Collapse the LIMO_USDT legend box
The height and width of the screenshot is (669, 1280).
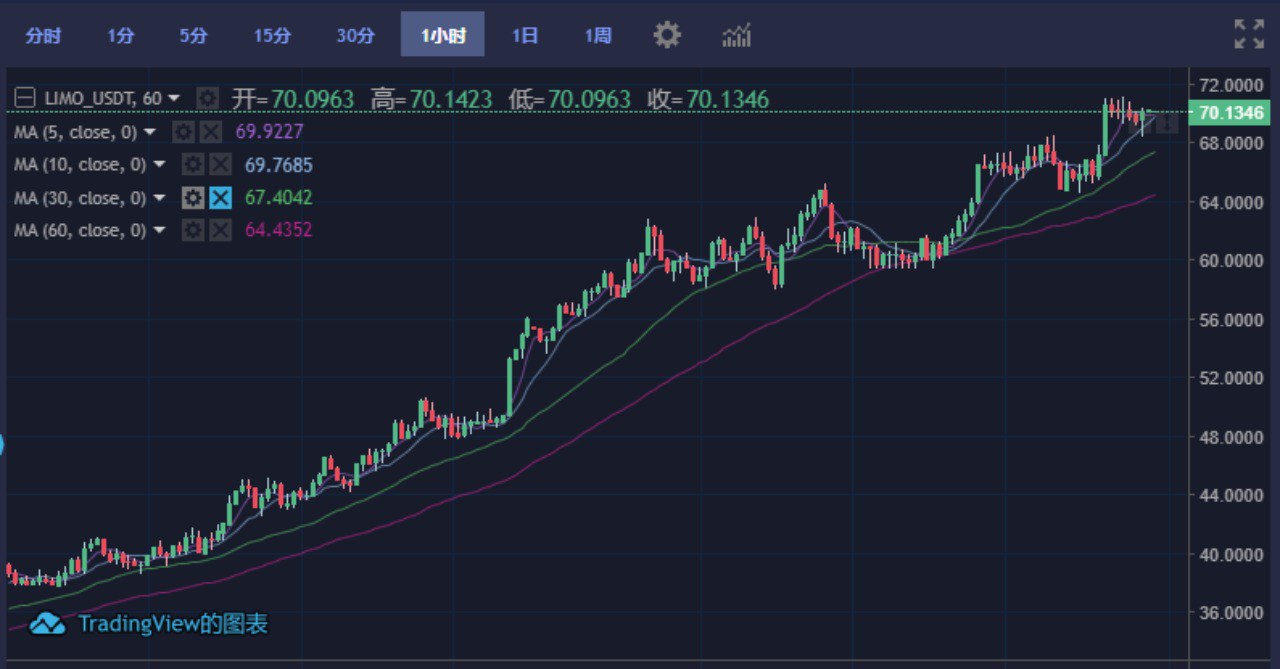click(x=25, y=98)
